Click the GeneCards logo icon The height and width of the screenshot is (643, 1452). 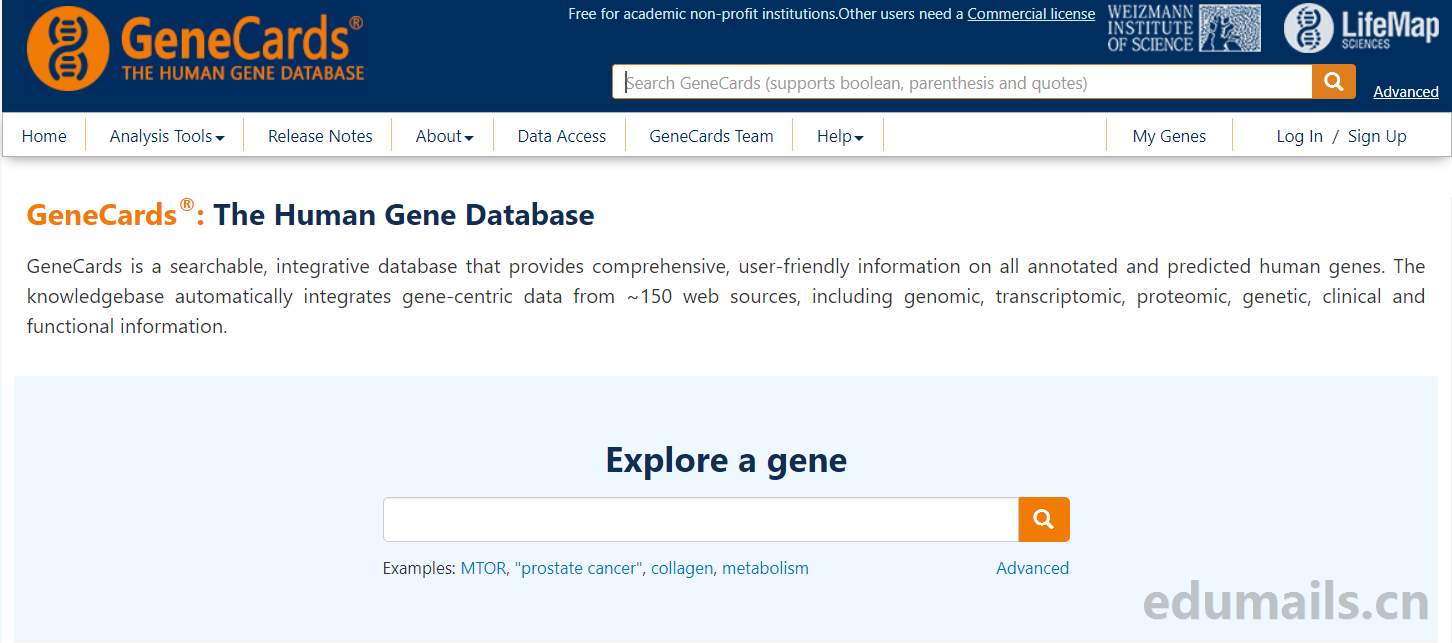click(68, 48)
